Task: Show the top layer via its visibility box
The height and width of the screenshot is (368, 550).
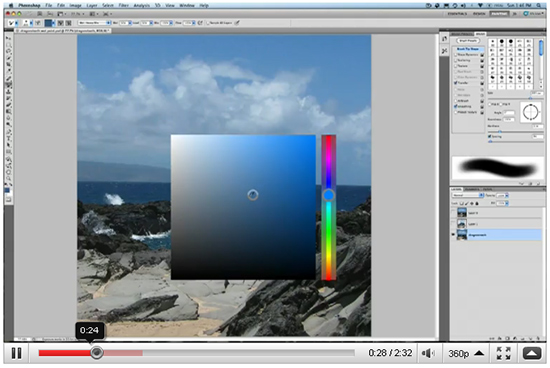Action: (453, 213)
